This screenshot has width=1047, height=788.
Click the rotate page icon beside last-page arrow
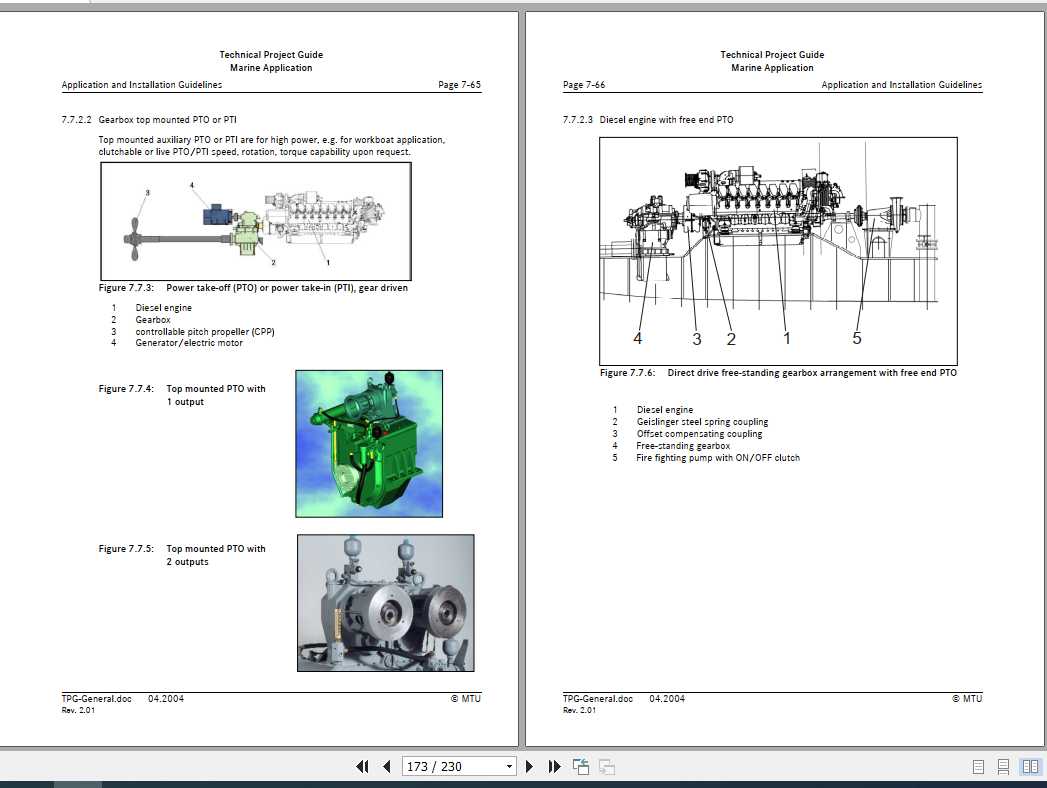coord(580,766)
